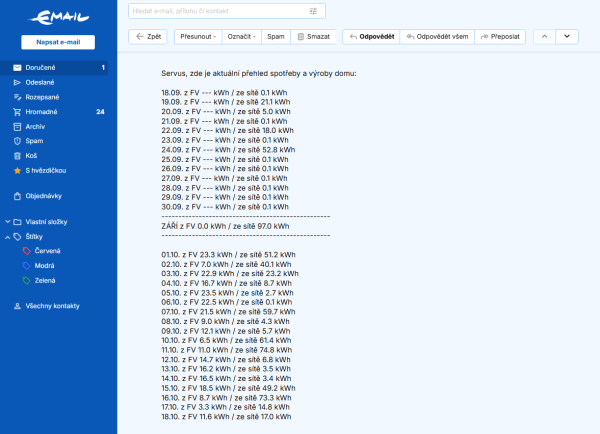Click the Koš trash icon
This screenshot has width=600, height=434.
[x=17, y=156]
